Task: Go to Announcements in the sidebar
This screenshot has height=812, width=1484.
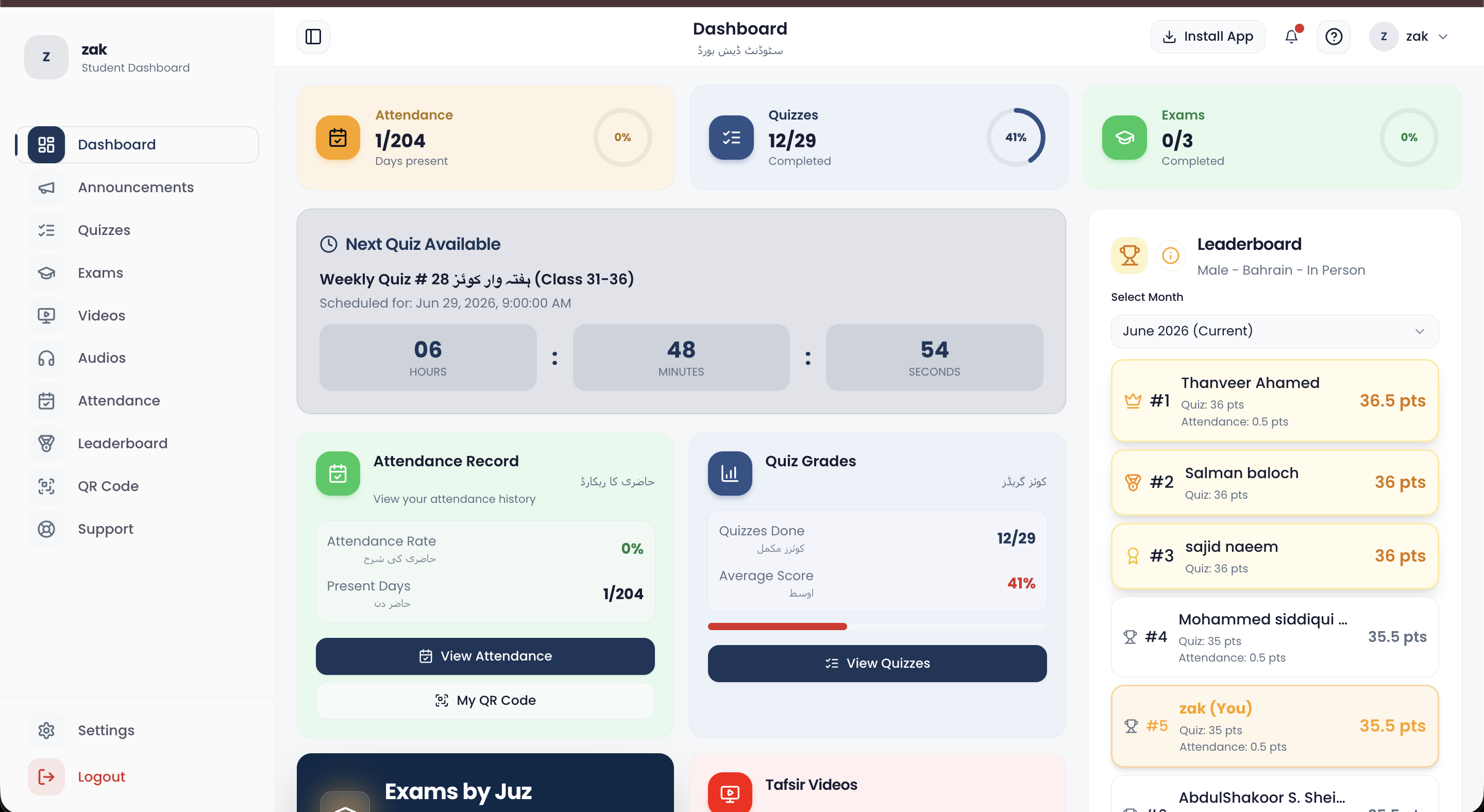Action: tap(137, 187)
